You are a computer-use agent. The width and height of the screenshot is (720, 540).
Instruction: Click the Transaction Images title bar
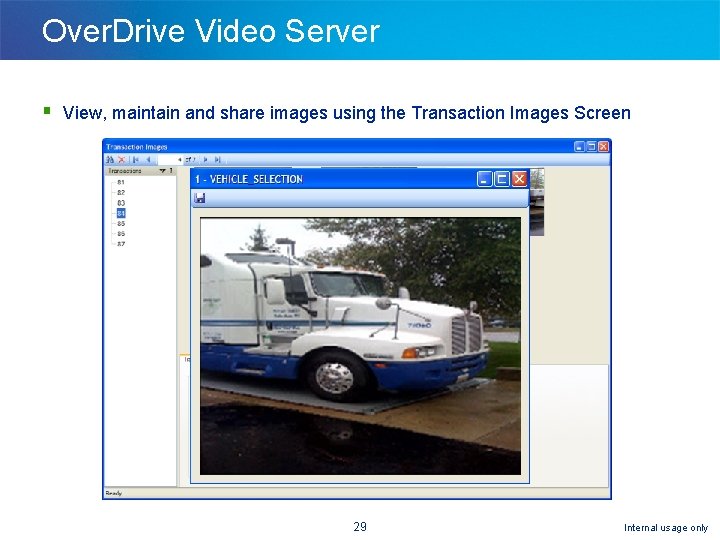[x=357, y=146]
